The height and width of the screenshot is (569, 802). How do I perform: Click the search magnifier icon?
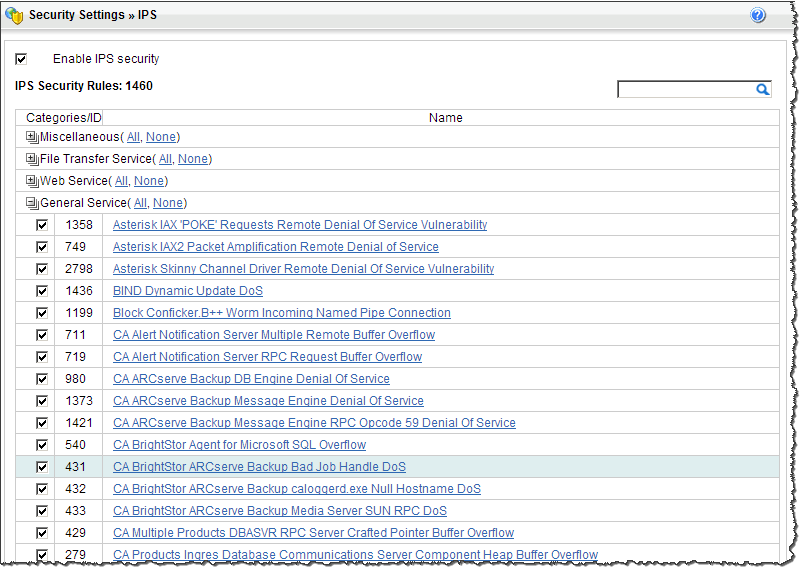(762, 90)
